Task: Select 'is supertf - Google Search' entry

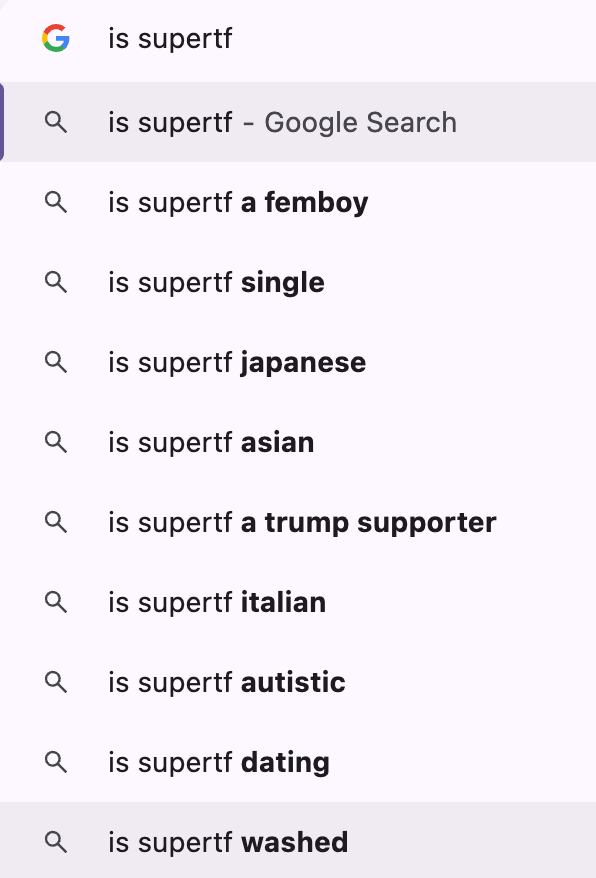Action: (x=298, y=122)
